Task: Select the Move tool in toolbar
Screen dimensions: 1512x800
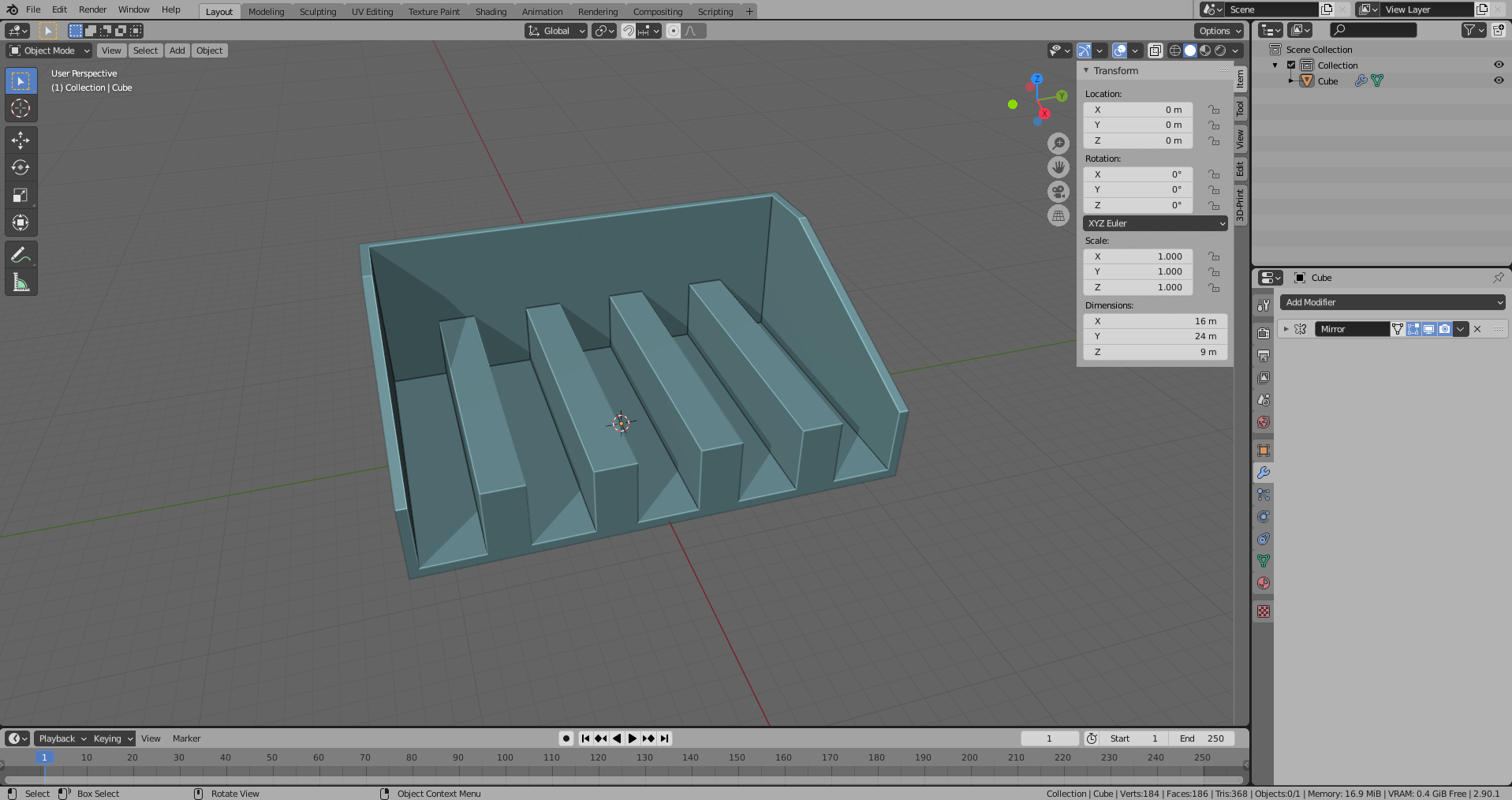Action: click(x=21, y=140)
